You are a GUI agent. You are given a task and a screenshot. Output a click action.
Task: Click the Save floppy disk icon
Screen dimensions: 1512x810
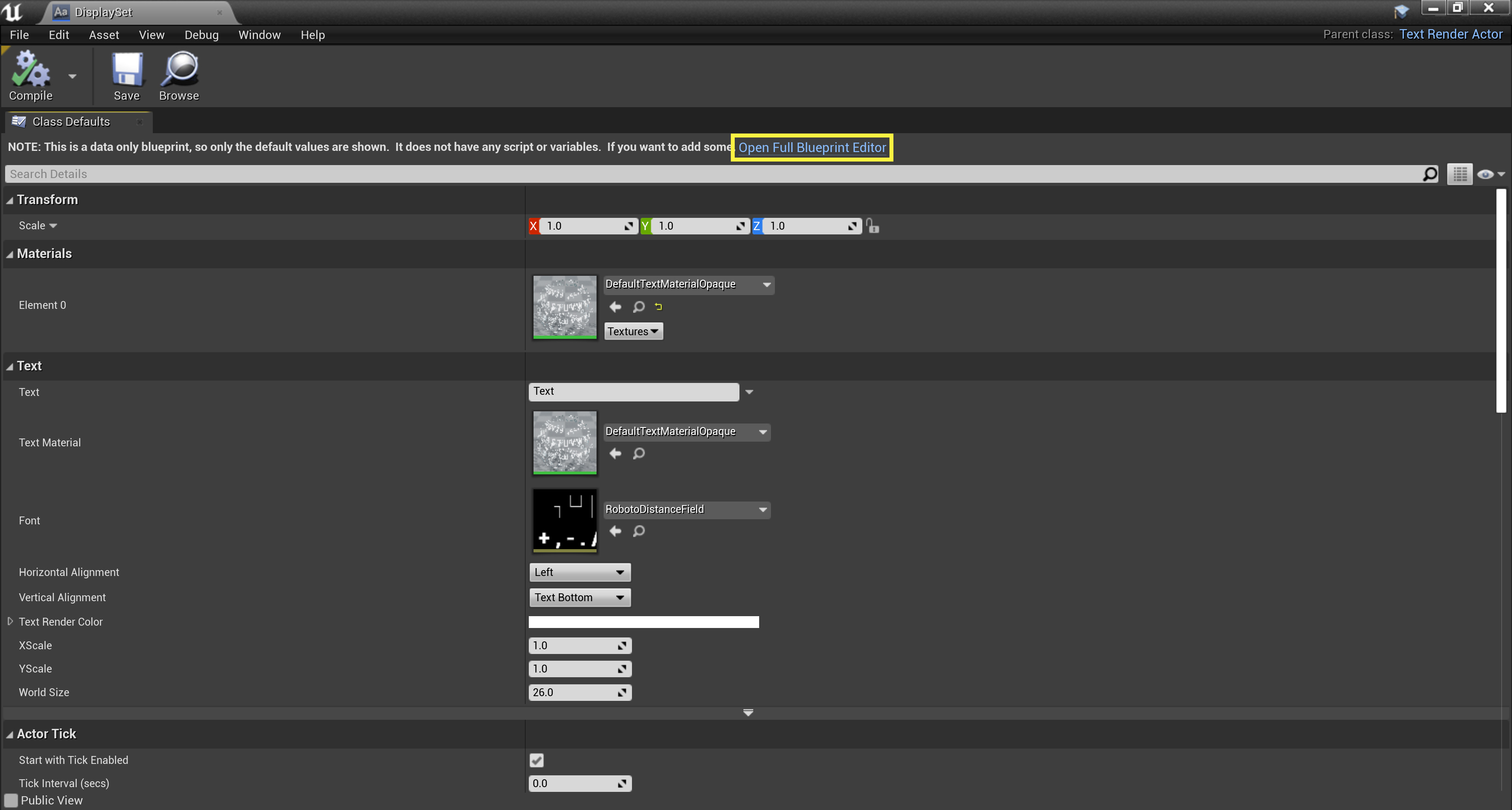[127, 71]
